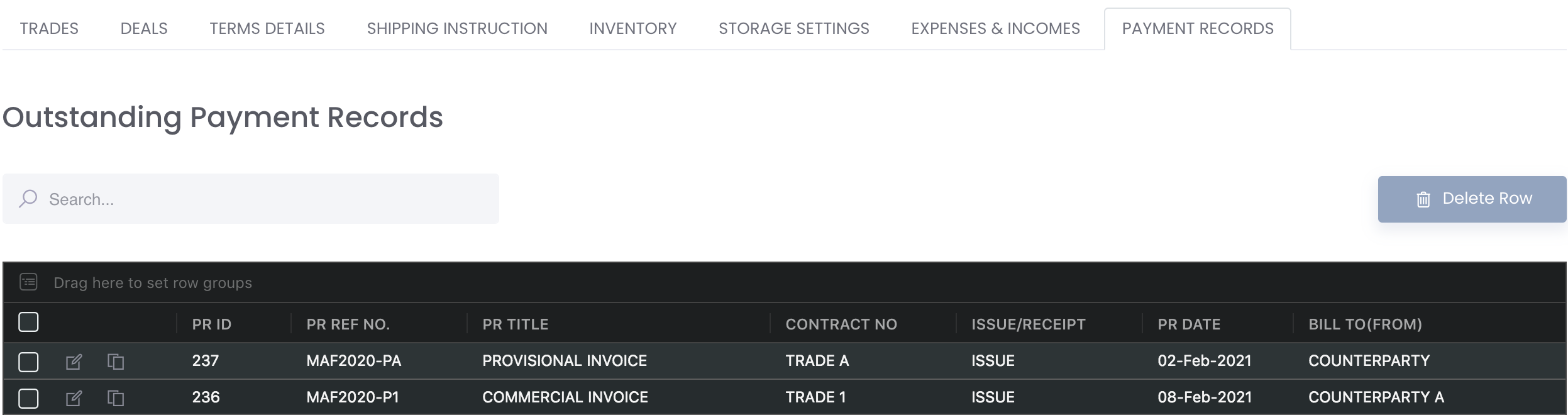Click edit icon for PR 236 row
The image size is (1568, 415).
pyautogui.click(x=74, y=398)
